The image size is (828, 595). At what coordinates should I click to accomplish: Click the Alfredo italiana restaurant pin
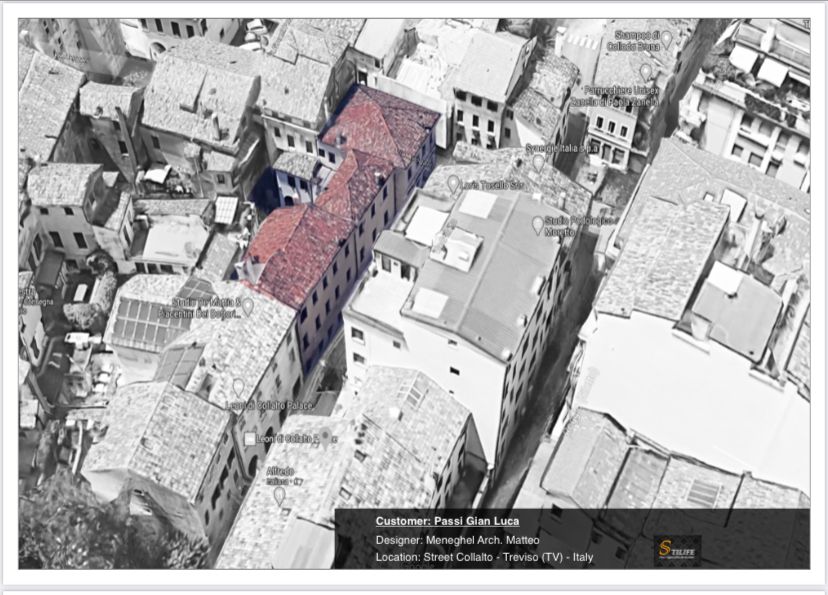[279, 496]
